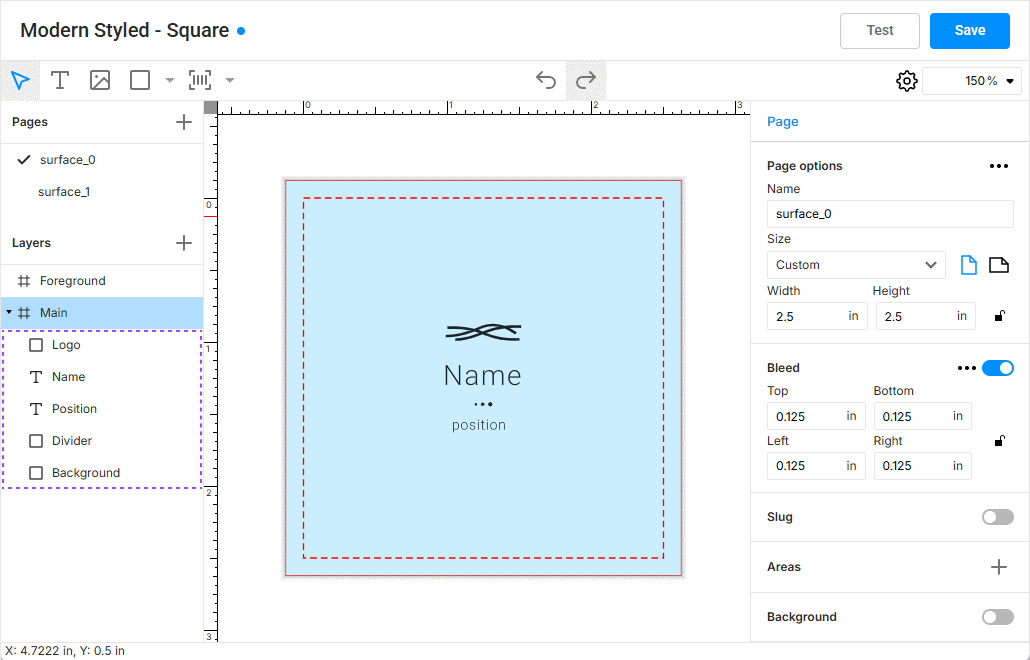Edit the Height value field
Image resolution: width=1030 pixels, height=660 pixels.
(926, 317)
